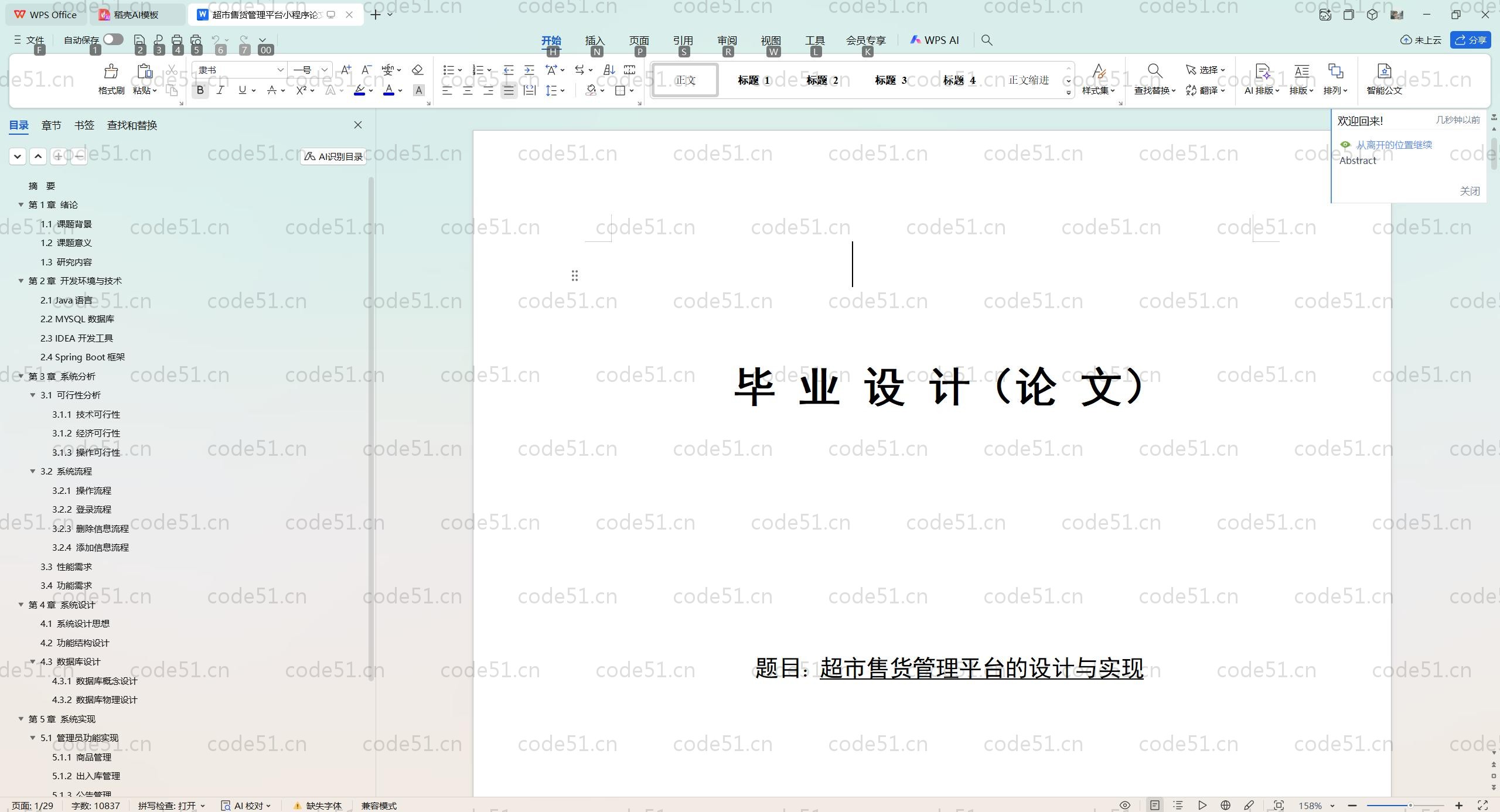Click the Format Painter (格式刷) icon
1500x812 pixels.
tap(111, 72)
